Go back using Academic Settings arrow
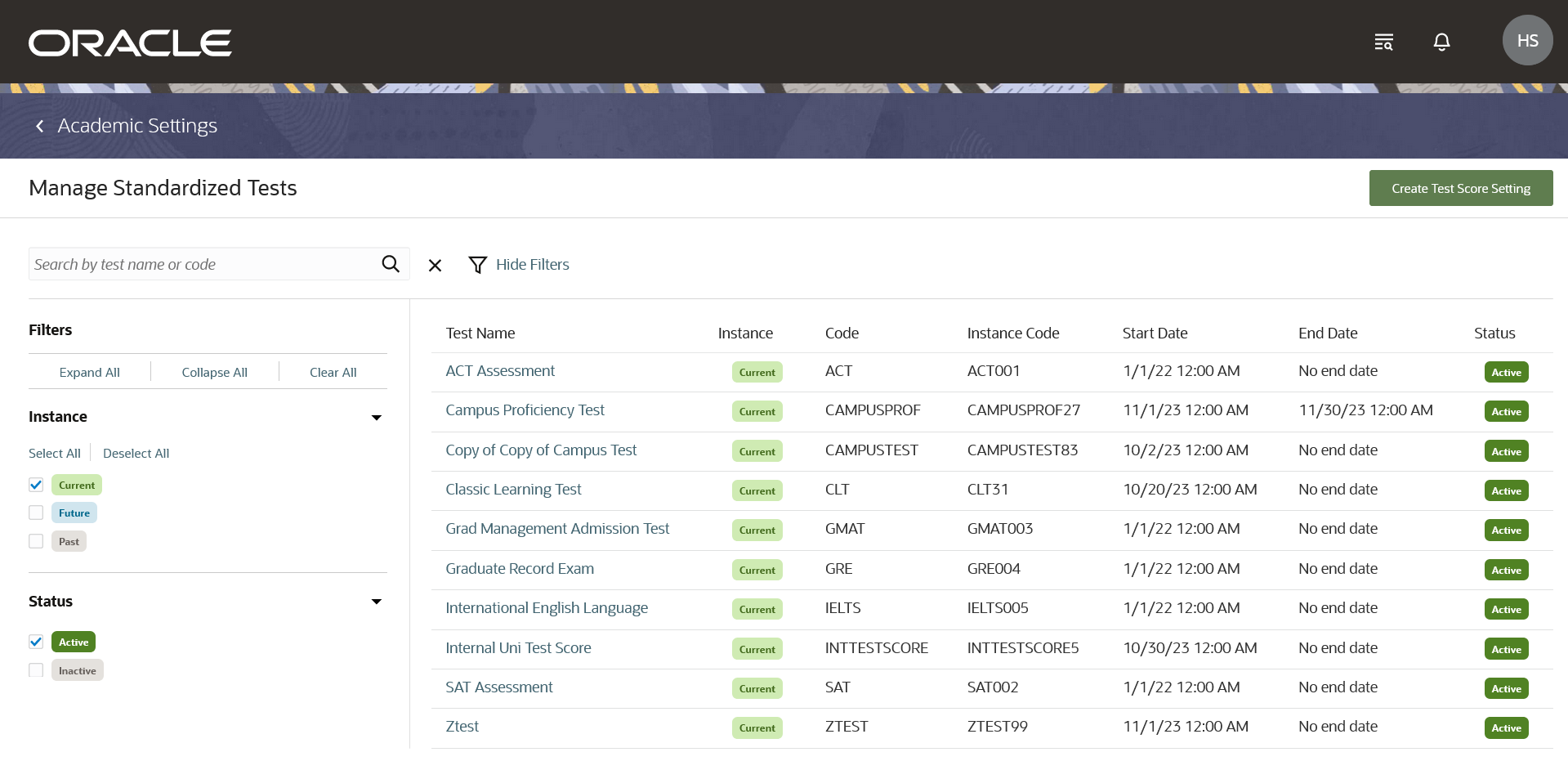The image size is (1568, 770). point(40,126)
